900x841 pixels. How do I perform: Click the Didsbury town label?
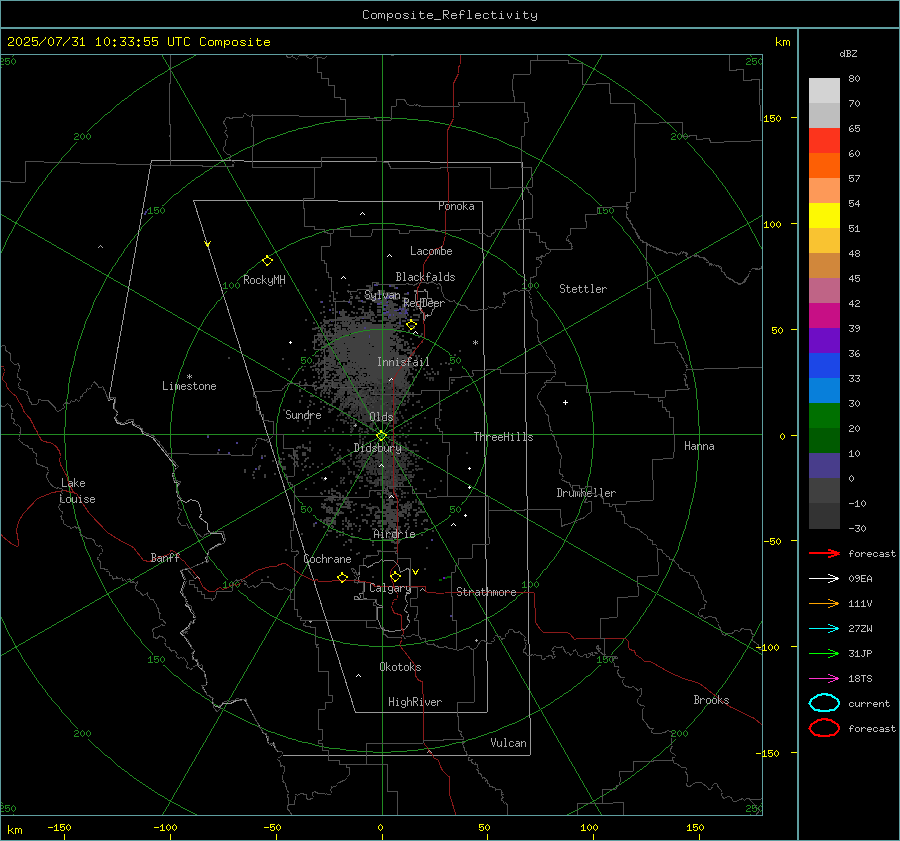(x=377, y=448)
